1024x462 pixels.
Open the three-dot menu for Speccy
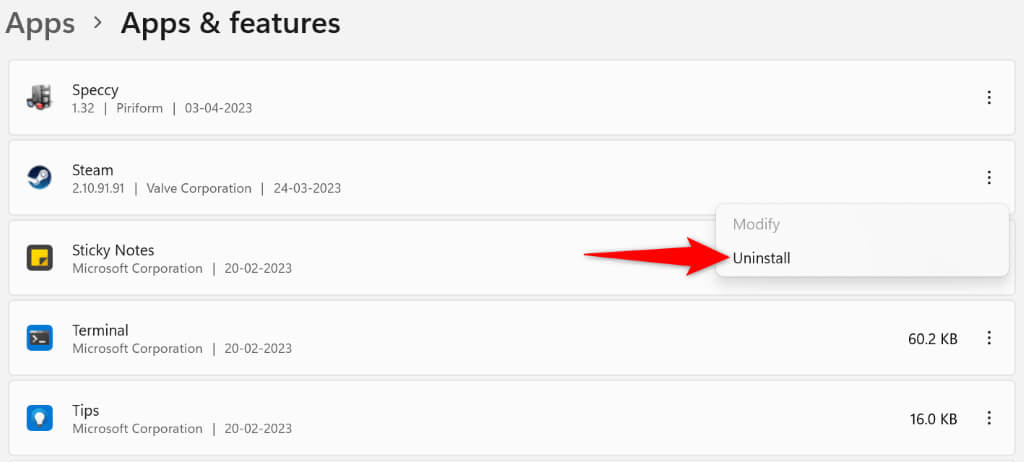989,97
